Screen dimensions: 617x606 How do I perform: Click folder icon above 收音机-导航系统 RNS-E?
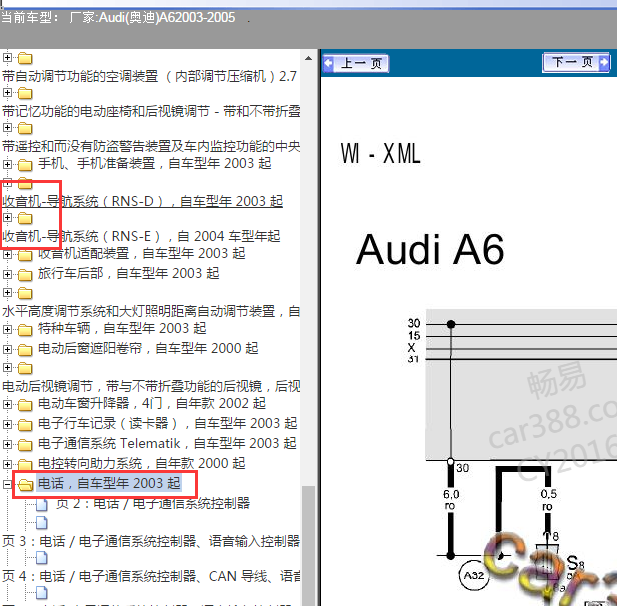[25, 218]
